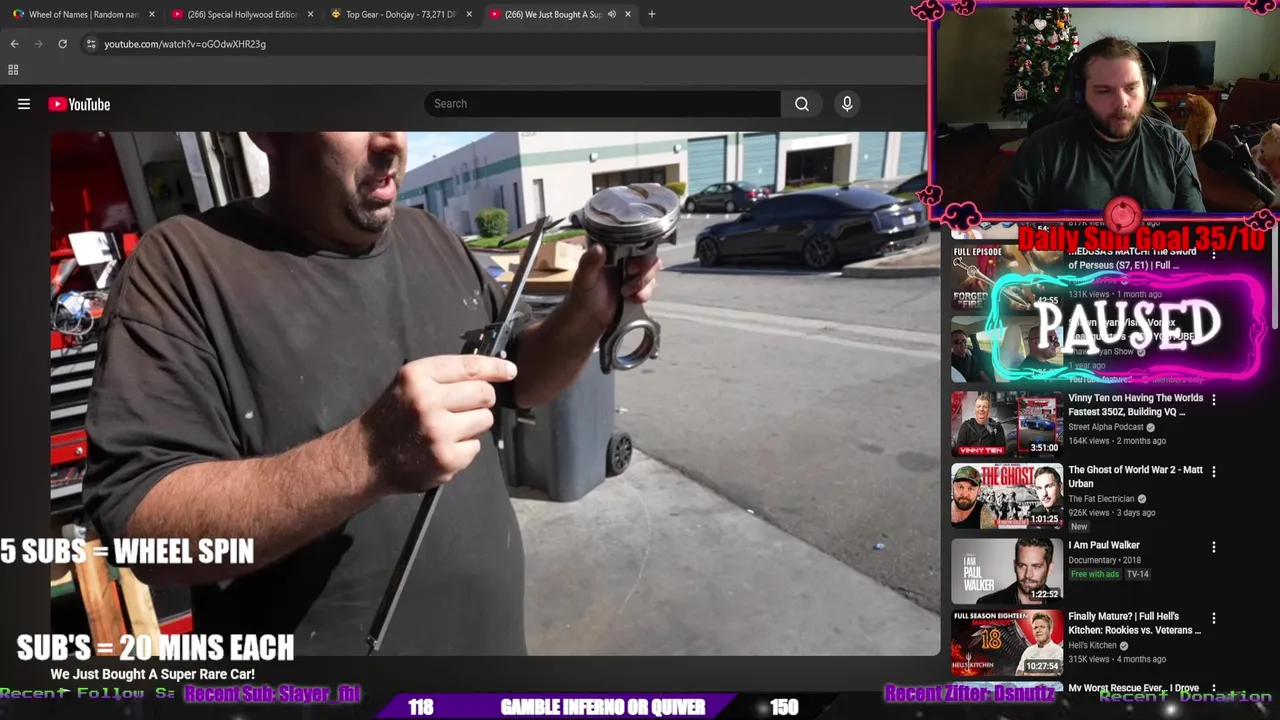Start voice search with microphone icon
This screenshot has width=1280, height=720.
pyautogui.click(x=847, y=104)
